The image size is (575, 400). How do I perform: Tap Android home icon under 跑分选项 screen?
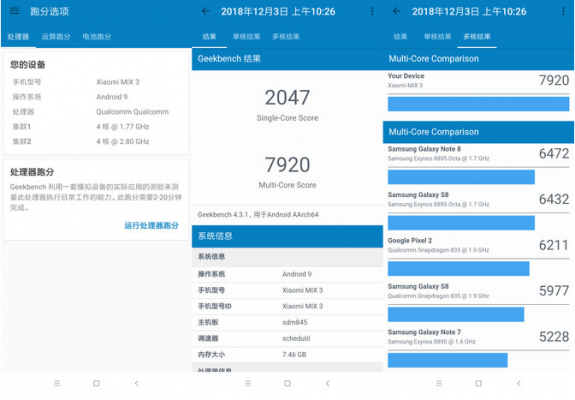click(x=96, y=383)
